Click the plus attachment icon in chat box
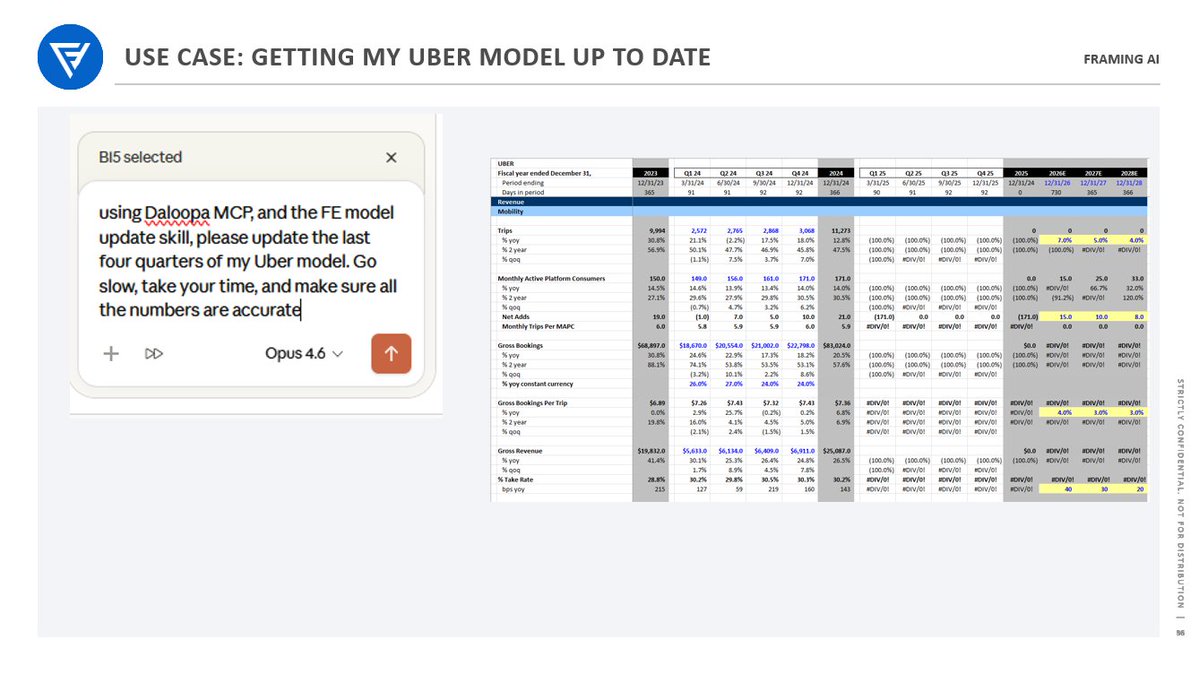Screen dimensions: 1199x674 pos(111,353)
